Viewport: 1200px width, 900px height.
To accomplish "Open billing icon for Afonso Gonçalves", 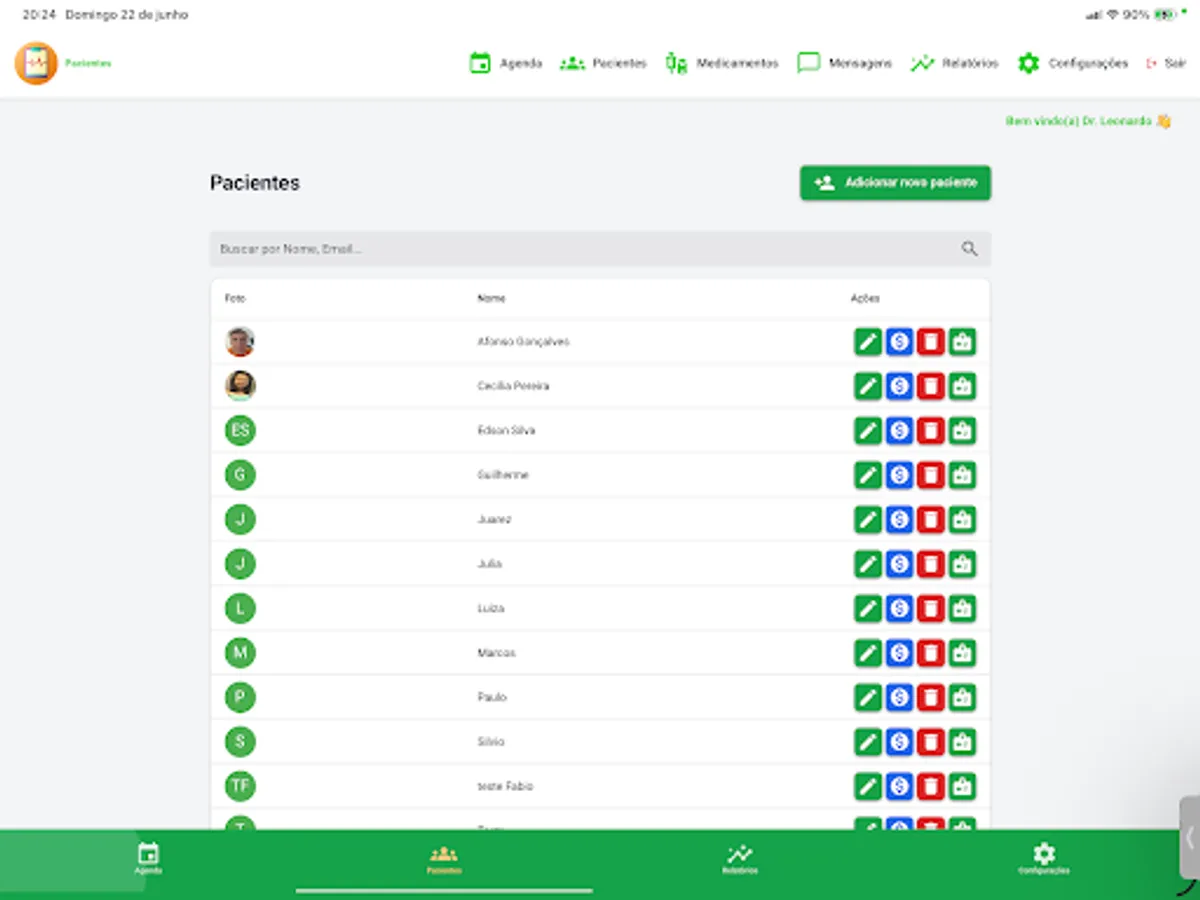I will [899, 342].
